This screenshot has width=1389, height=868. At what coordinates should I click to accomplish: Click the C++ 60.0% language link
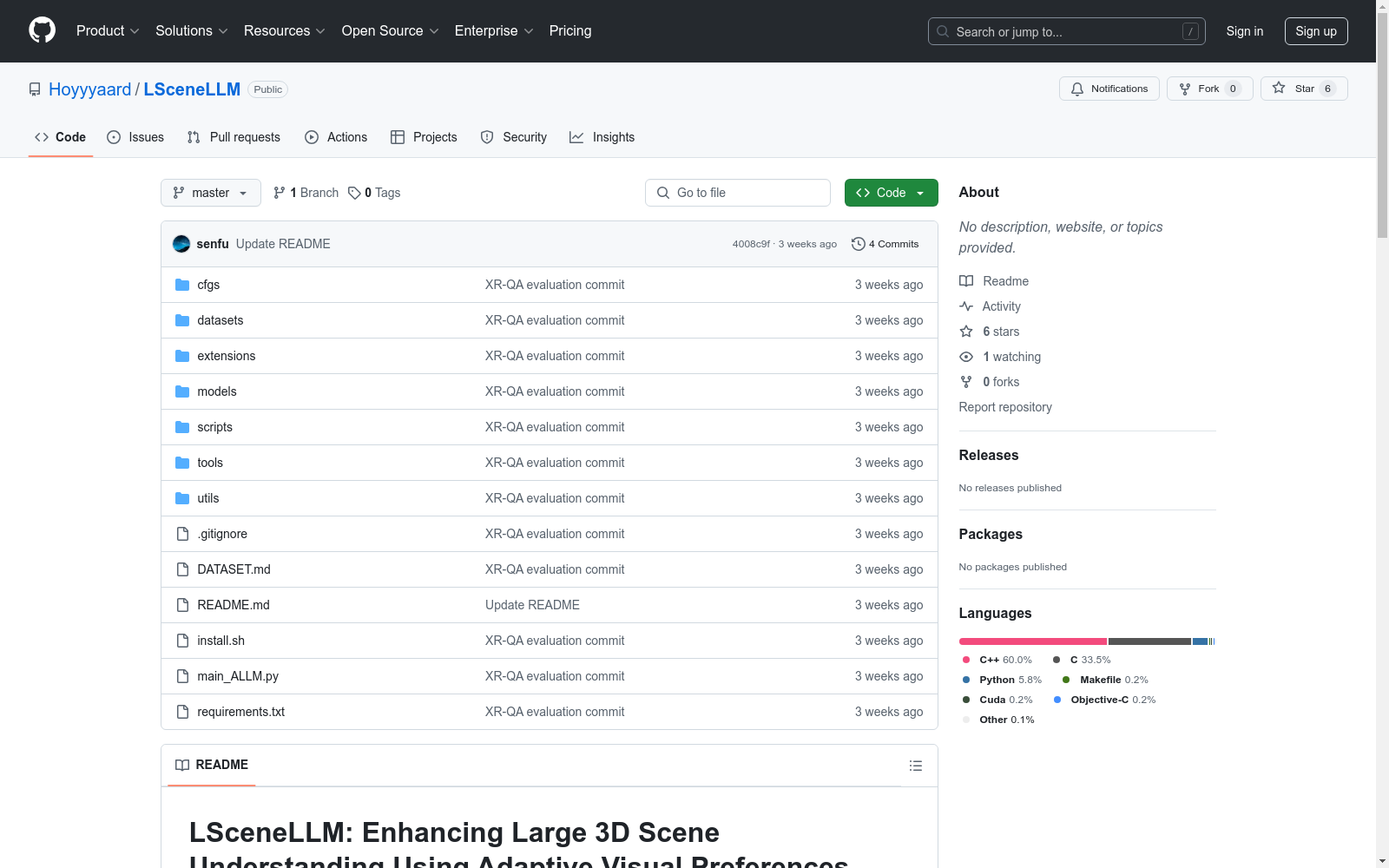pos(997,660)
